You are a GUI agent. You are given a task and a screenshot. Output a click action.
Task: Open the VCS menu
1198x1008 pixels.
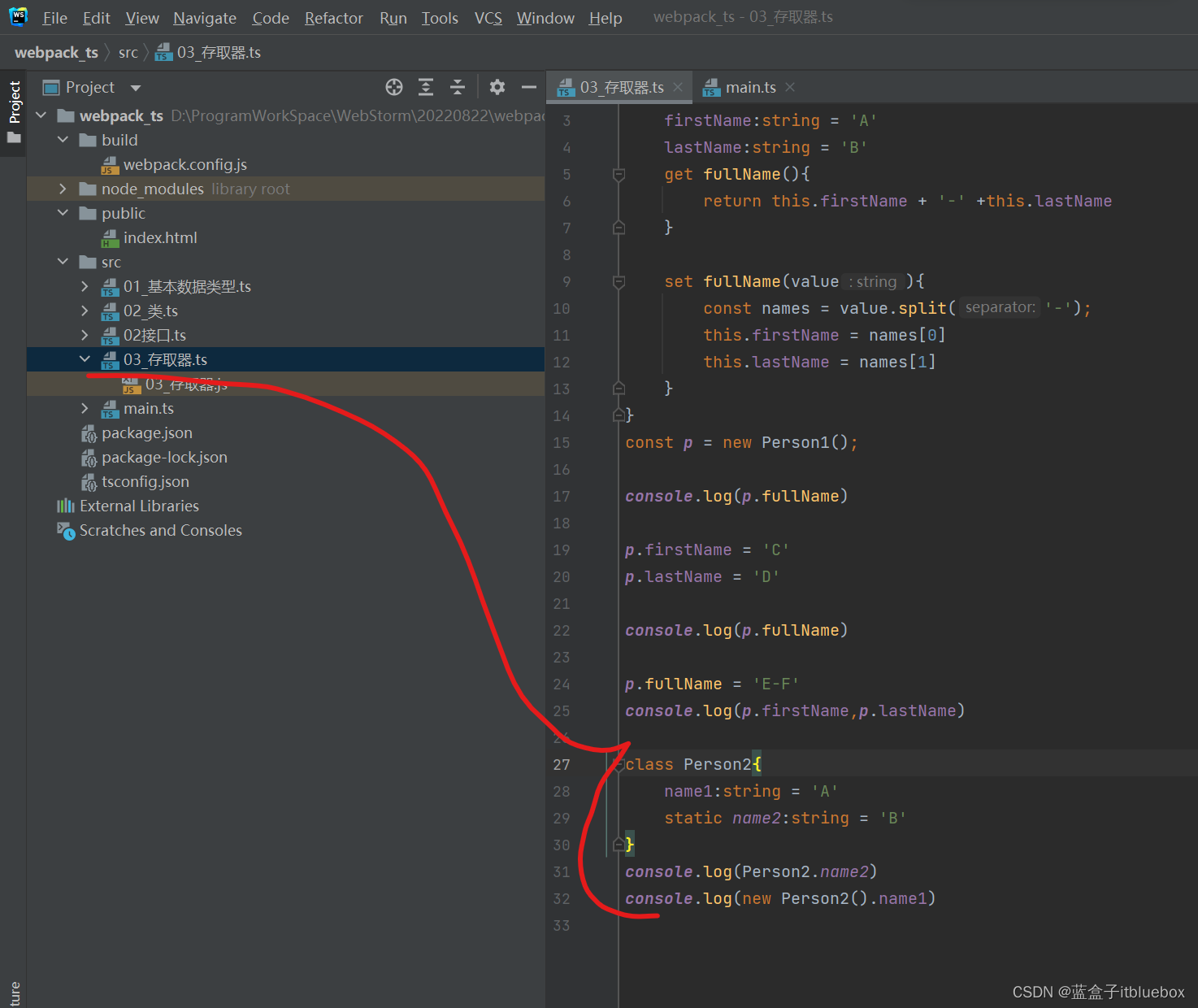[x=488, y=18]
